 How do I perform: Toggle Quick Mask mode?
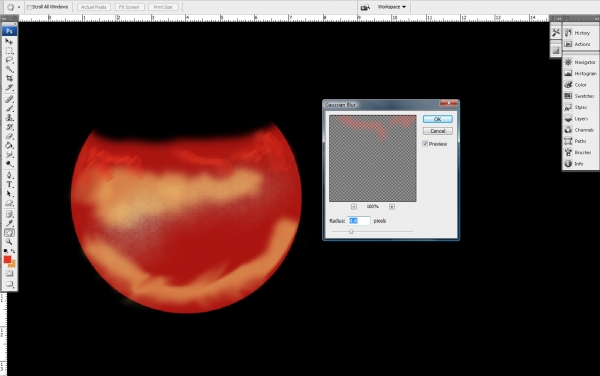[x=9, y=273]
